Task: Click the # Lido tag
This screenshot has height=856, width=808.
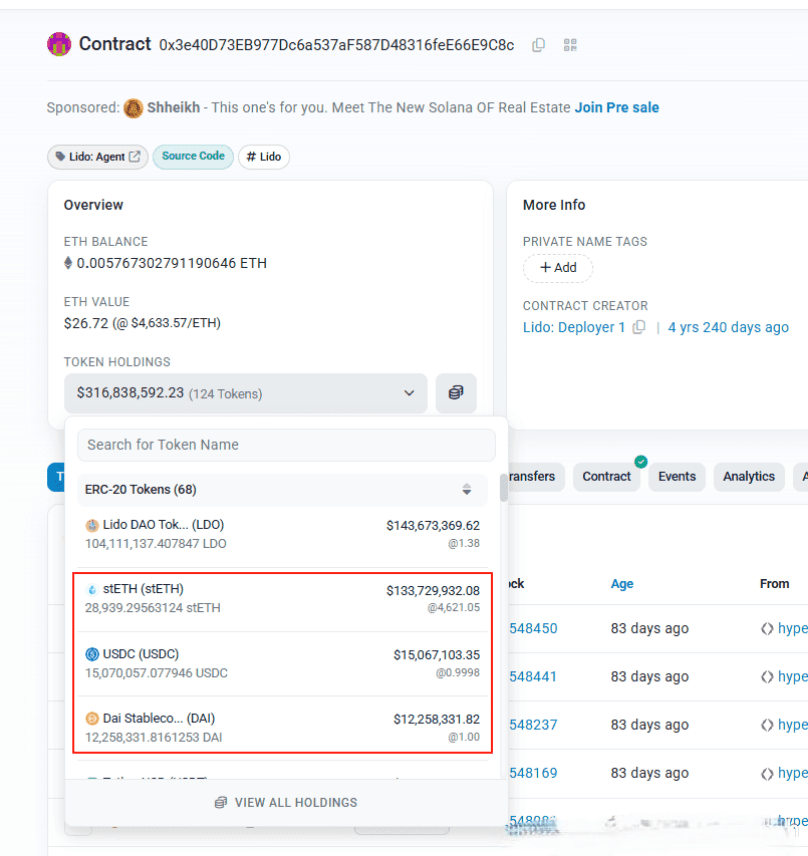Action: tap(264, 157)
